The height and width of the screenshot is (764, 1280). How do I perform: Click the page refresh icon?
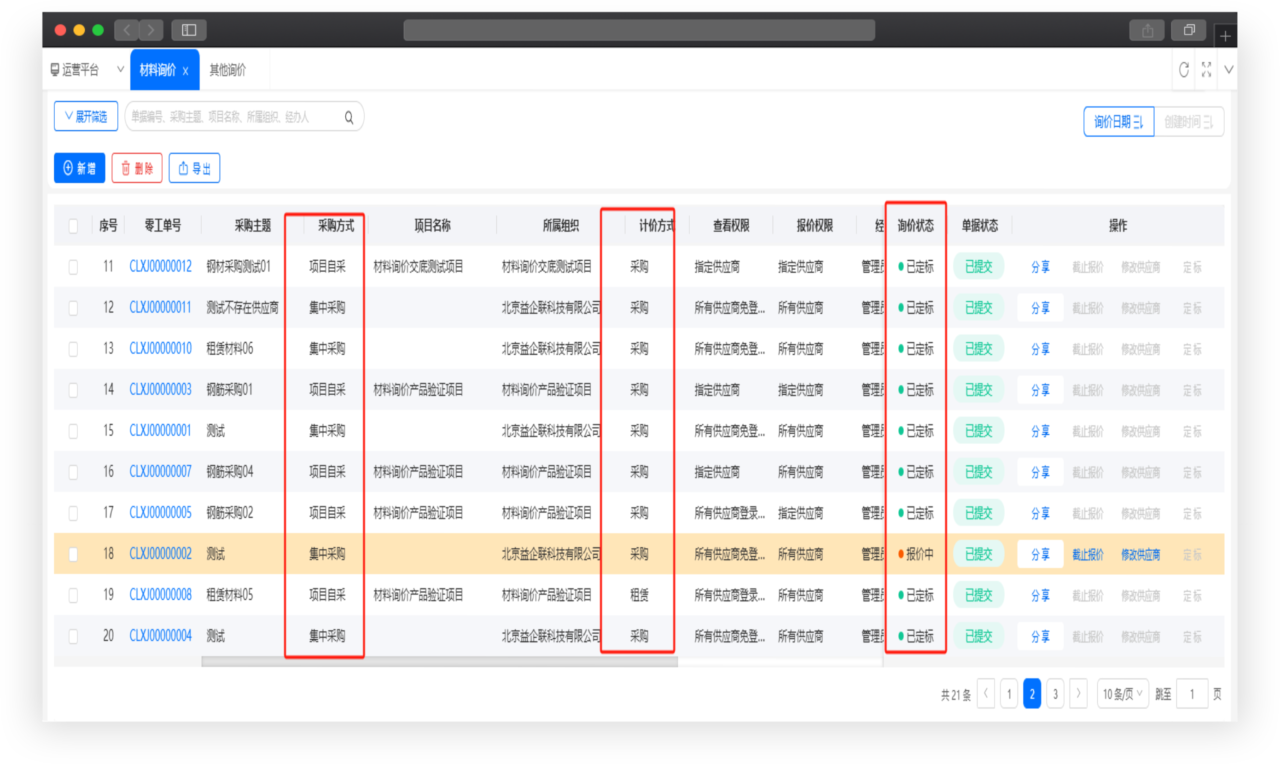click(1184, 70)
